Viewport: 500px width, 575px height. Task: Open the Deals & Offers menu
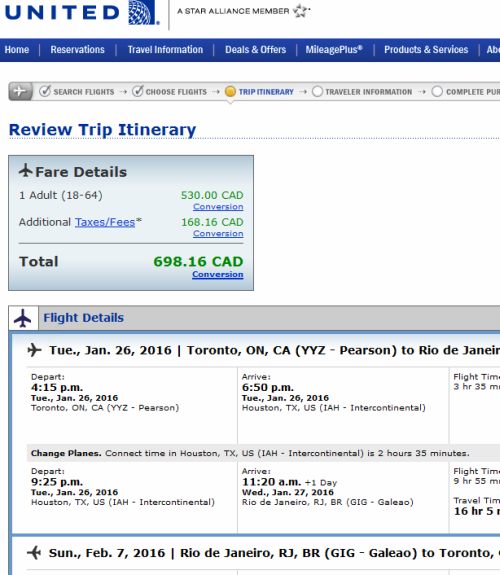[255, 50]
